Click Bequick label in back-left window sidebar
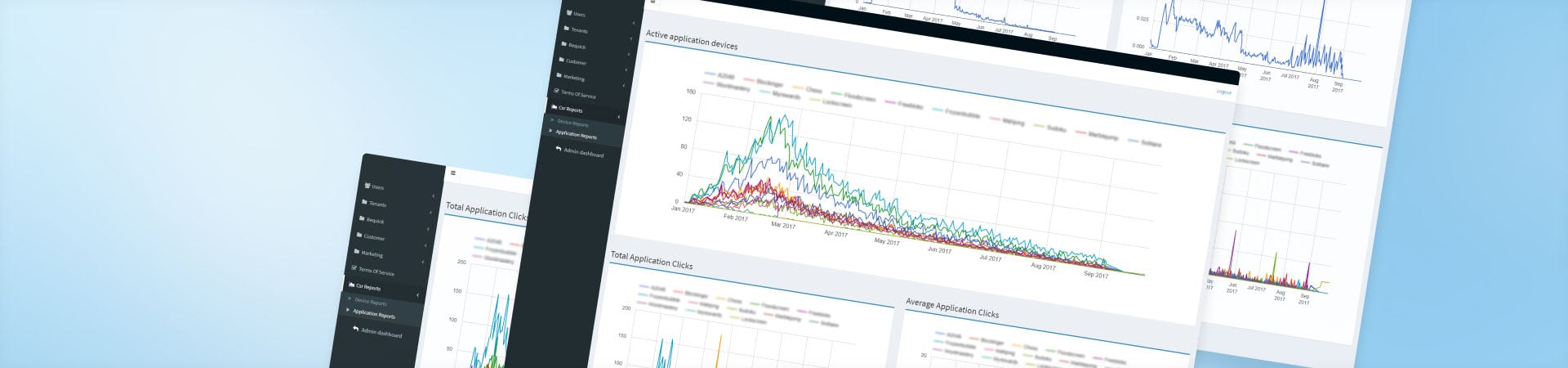The image size is (1568, 368). click(375, 221)
